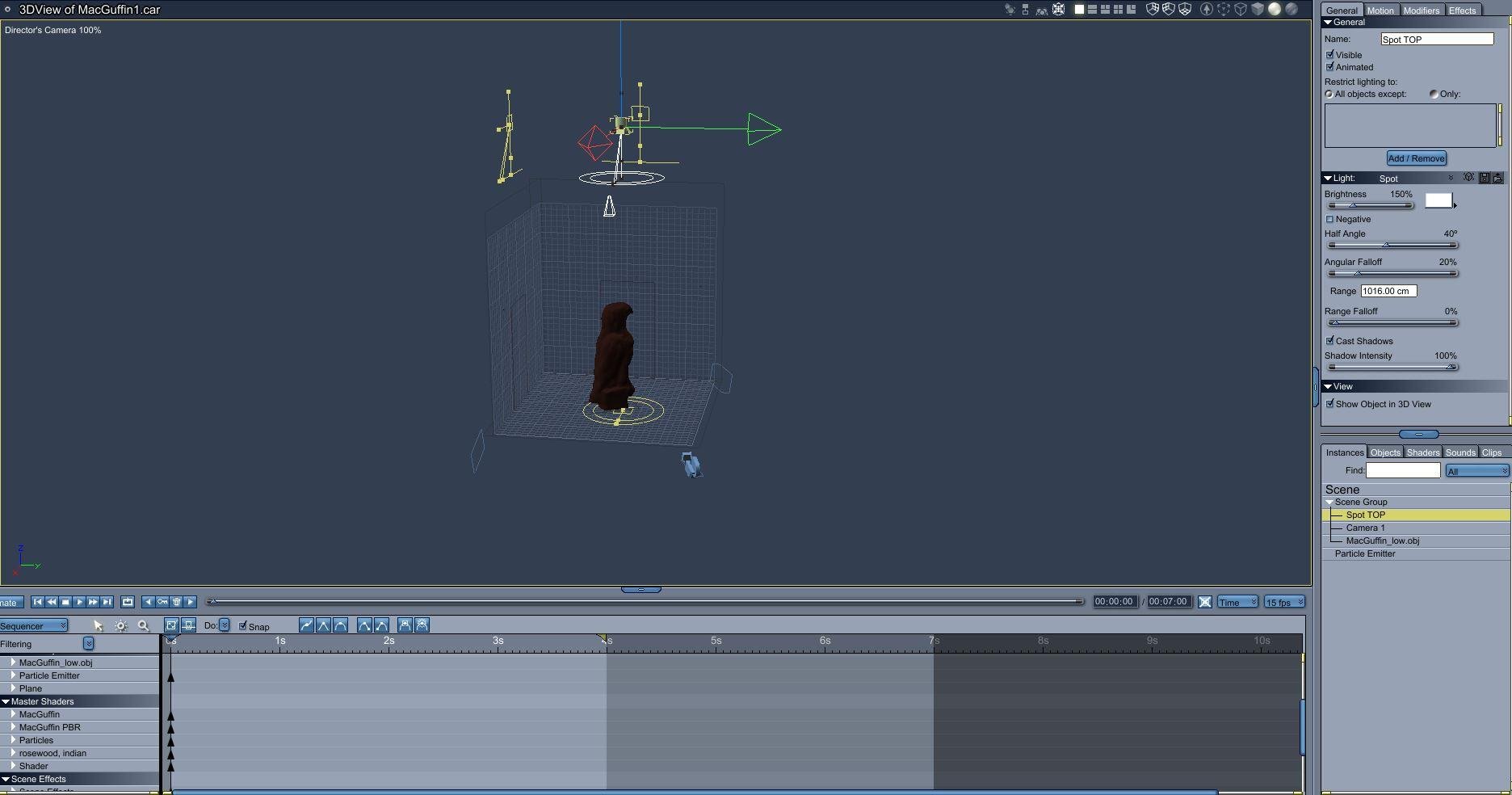Screen dimensions: 1512x795
Task: Jump to the first frame
Action: click(37, 602)
